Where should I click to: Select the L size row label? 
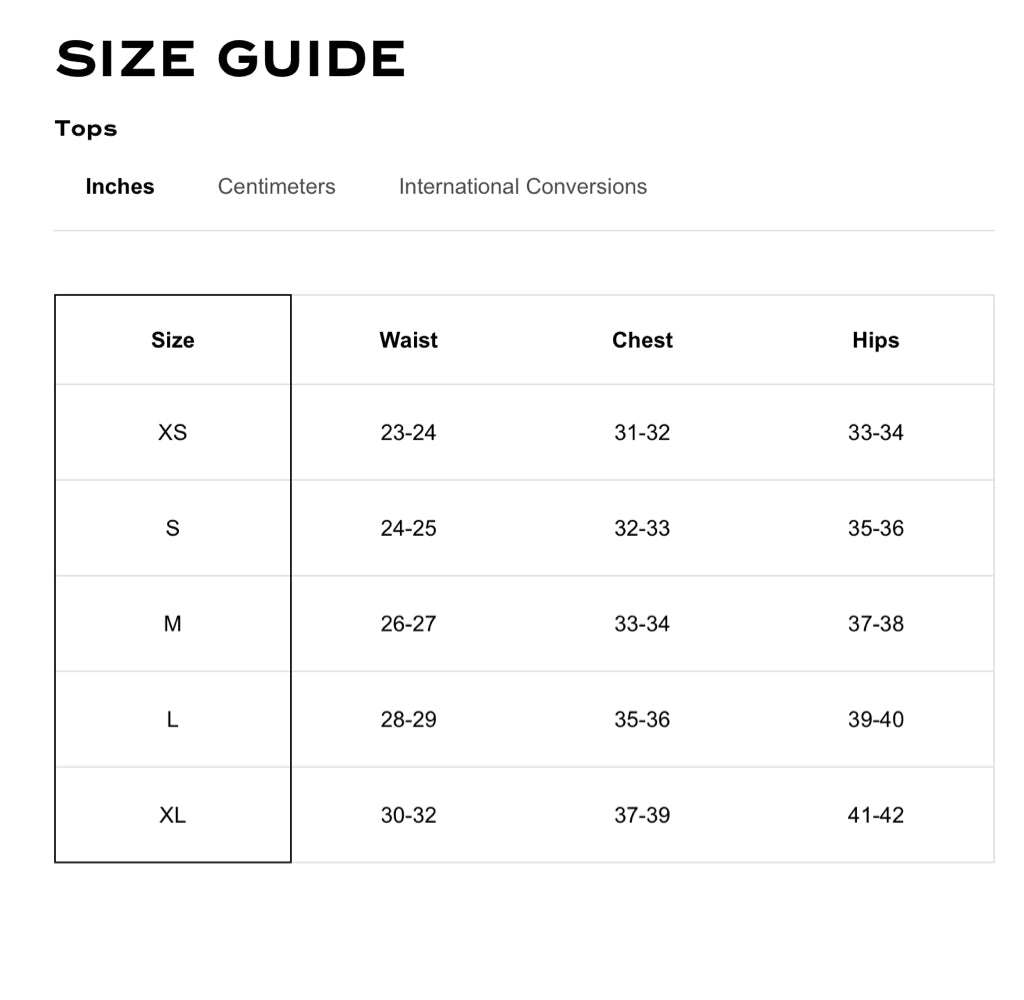[x=172, y=720]
